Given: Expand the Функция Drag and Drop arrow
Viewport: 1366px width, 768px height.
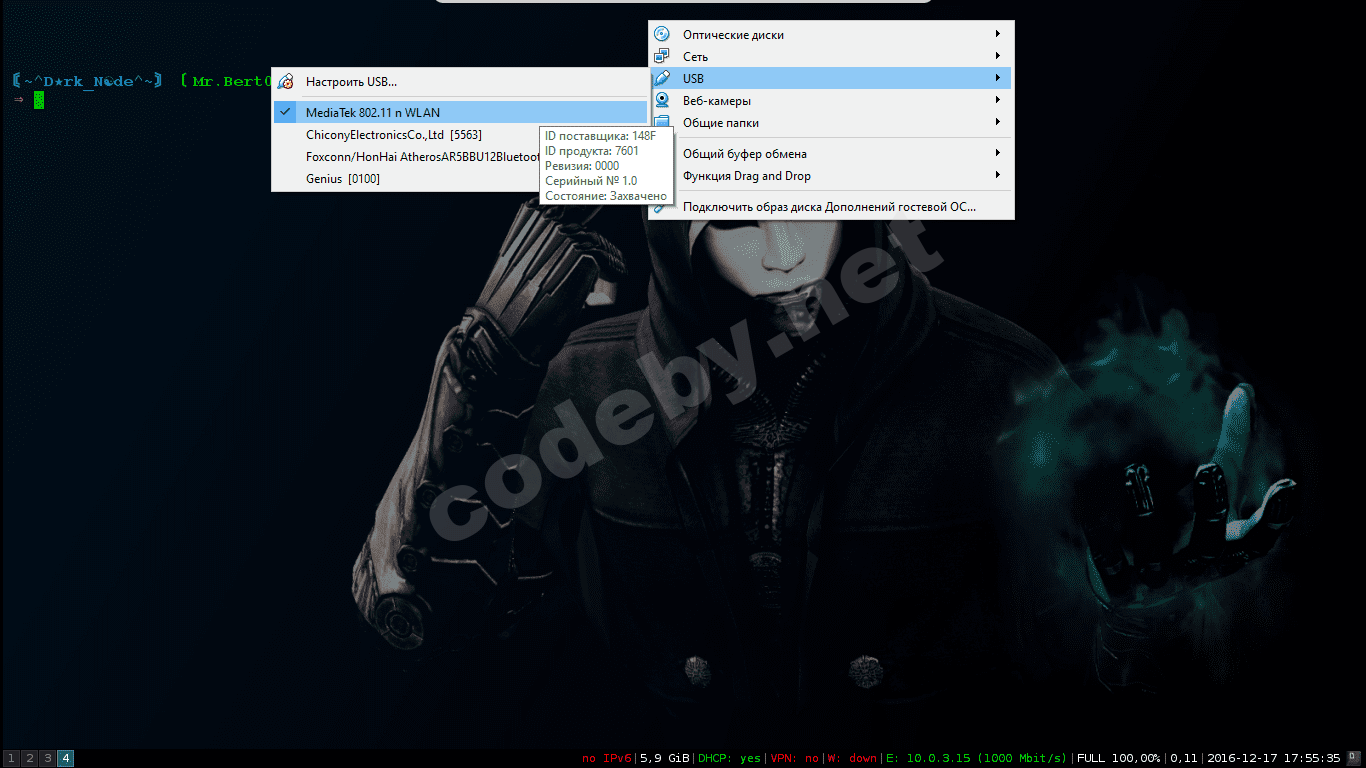Looking at the screenshot, I should click(x=998, y=175).
